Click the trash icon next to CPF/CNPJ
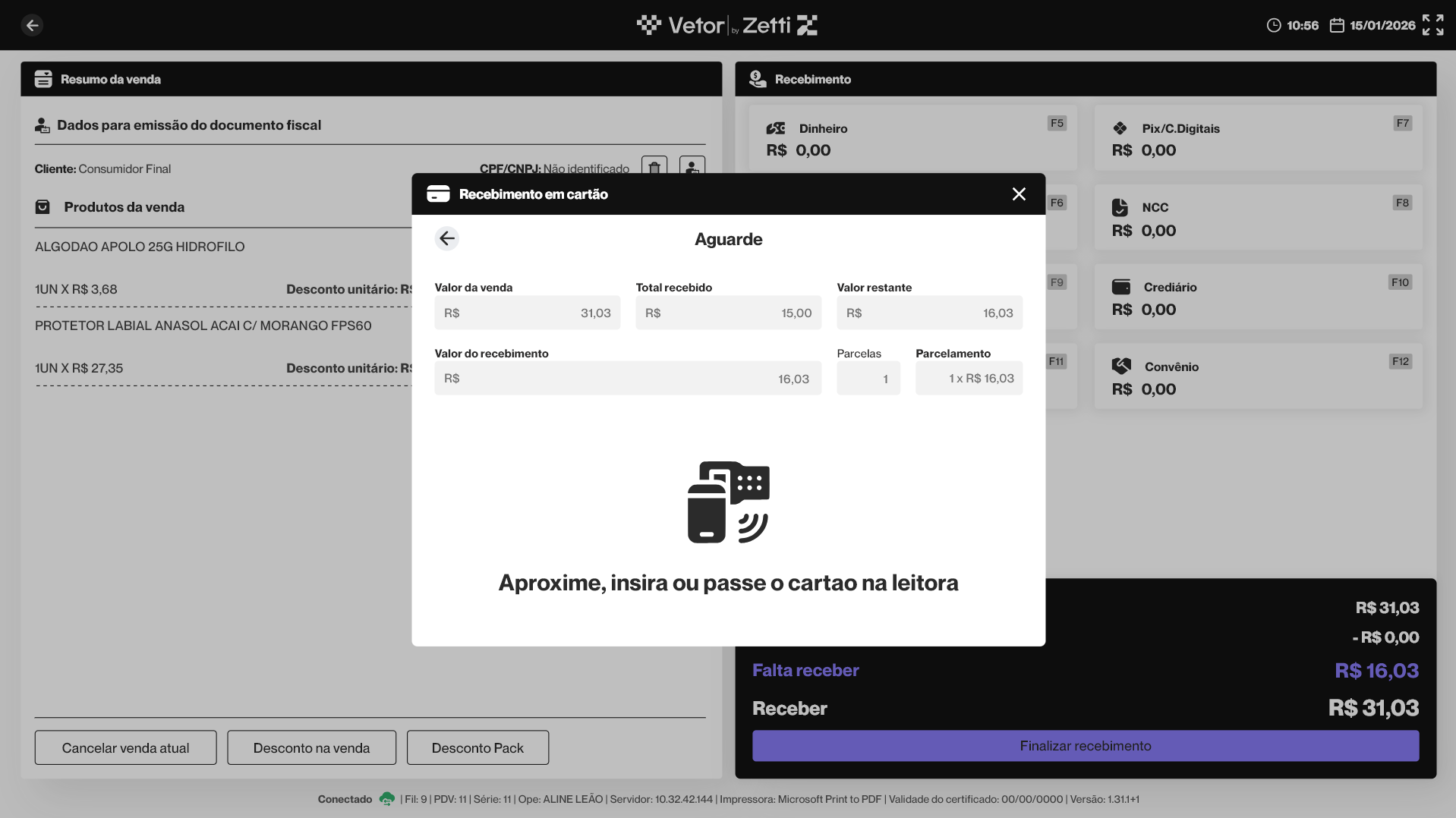1456x818 pixels. pyautogui.click(x=654, y=165)
